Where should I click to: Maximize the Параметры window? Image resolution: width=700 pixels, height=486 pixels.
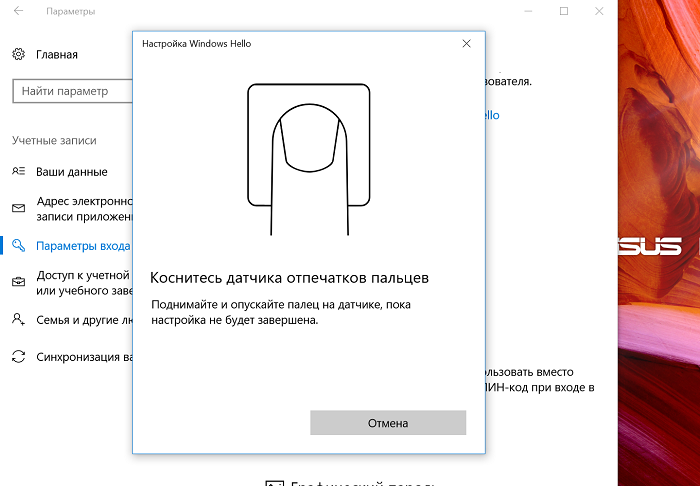564,11
